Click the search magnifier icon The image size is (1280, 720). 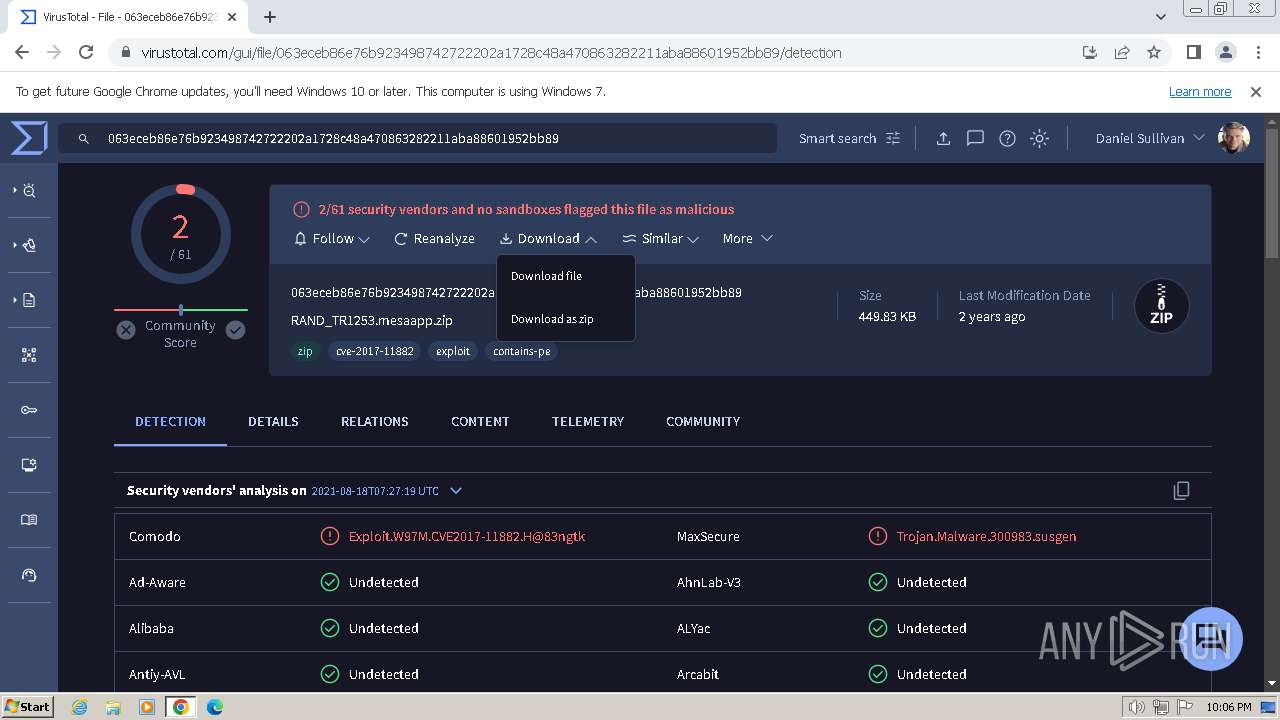(x=84, y=139)
